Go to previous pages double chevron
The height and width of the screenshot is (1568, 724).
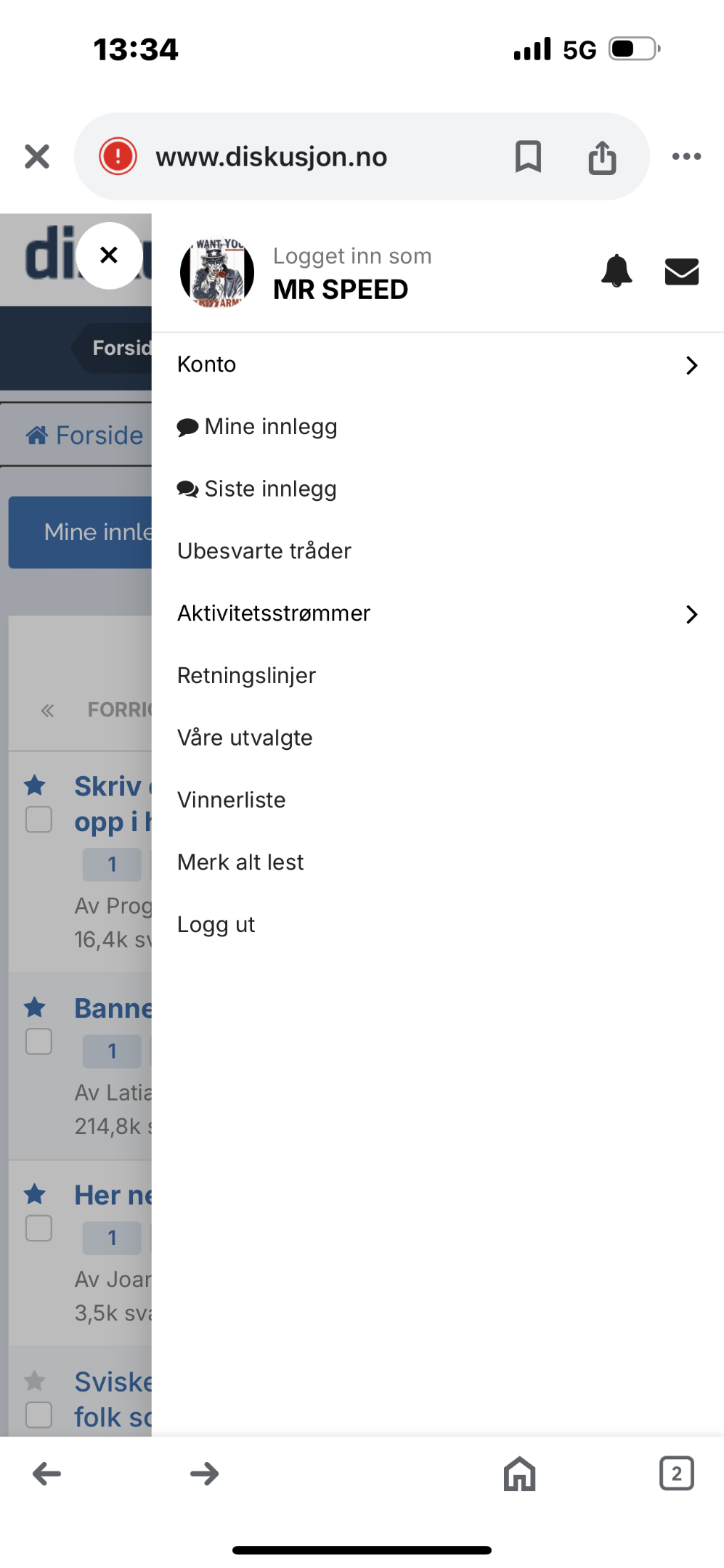click(47, 711)
